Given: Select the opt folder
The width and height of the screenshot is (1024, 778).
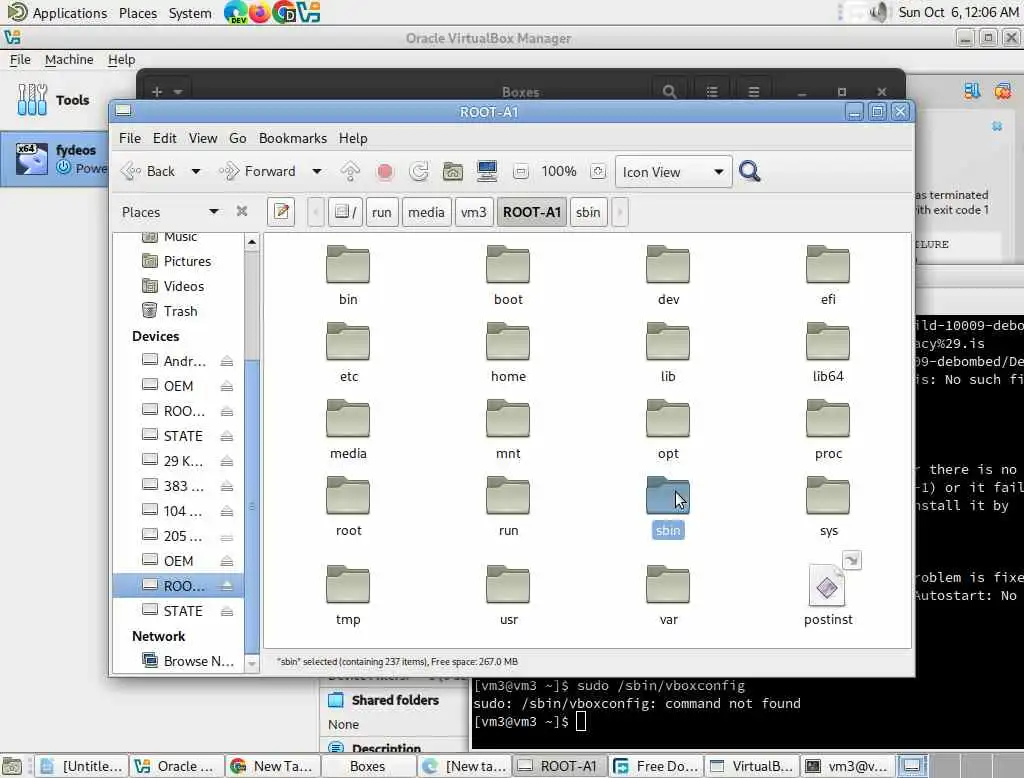Looking at the screenshot, I should point(668,419).
